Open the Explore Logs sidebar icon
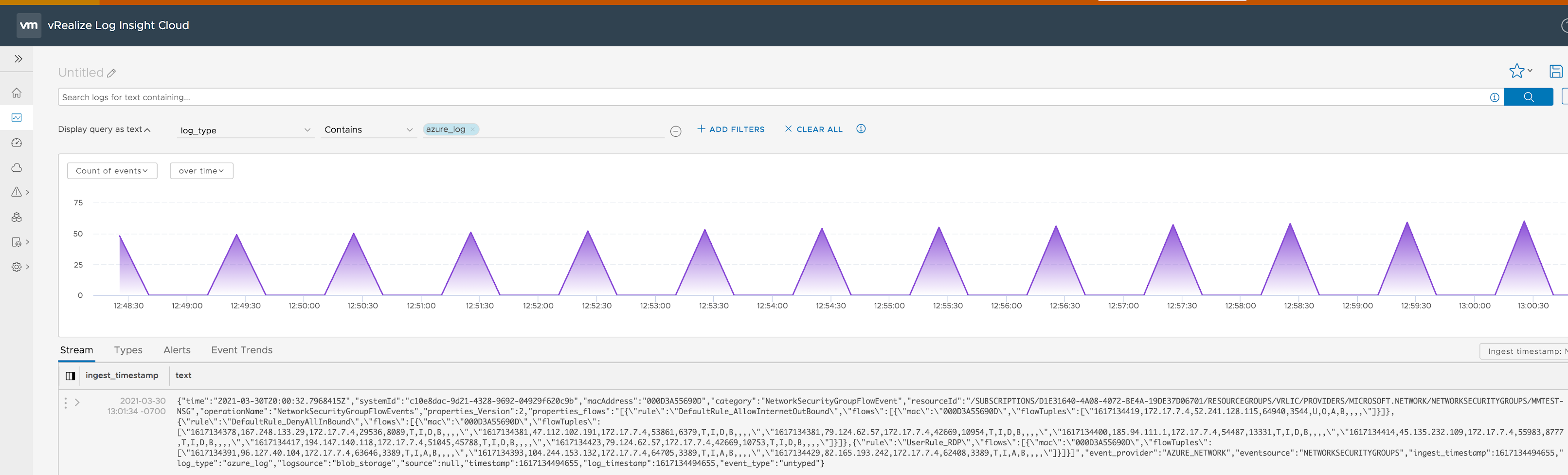The width and height of the screenshot is (1568, 475). [17, 117]
